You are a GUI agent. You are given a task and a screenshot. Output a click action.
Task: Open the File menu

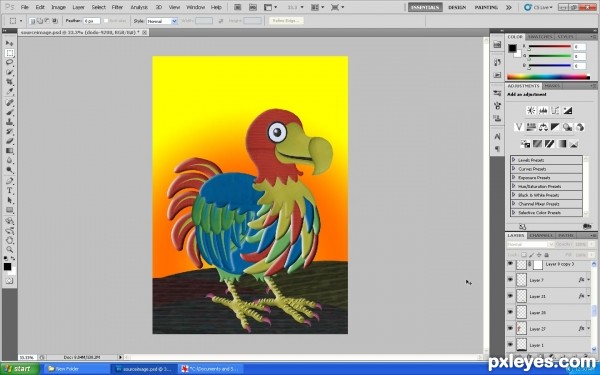(24, 7)
